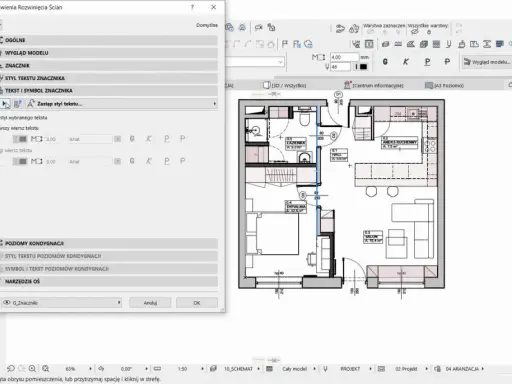Click the roof tool icon in toolbar
512x384 pixels.
(x=411, y=44)
